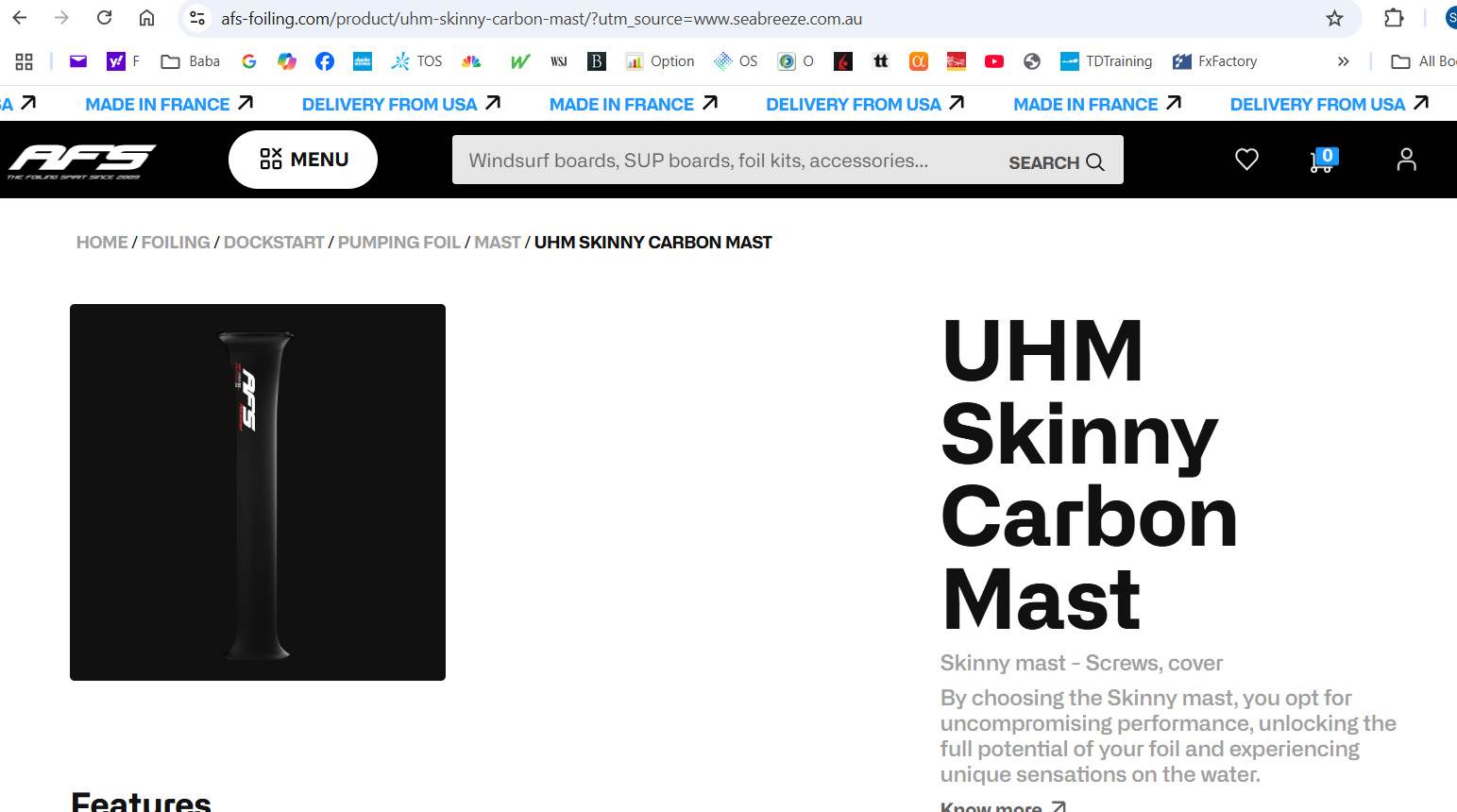Expand the hidden bookmarks overflow chevron
The height and width of the screenshot is (812, 1457).
tap(1343, 61)
